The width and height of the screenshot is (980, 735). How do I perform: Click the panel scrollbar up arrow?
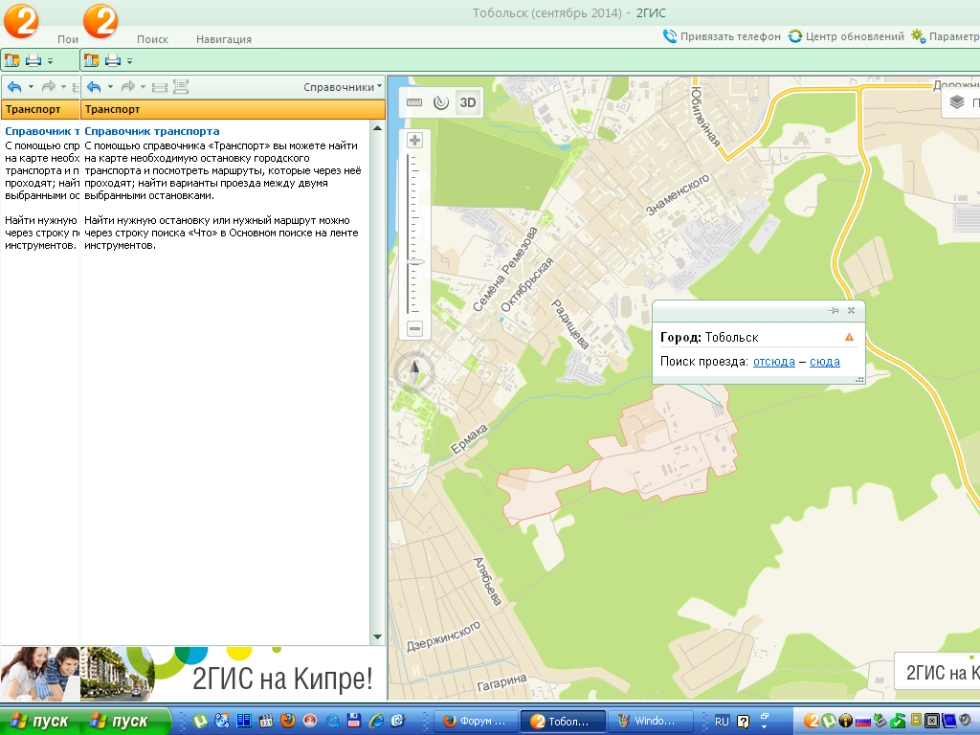pos(377,128)
